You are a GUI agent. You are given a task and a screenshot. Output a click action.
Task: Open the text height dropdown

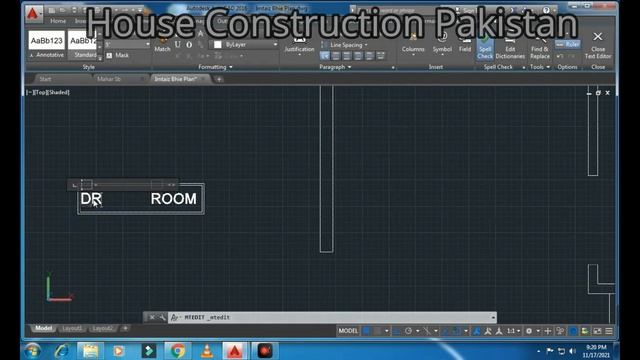point(148,44)
